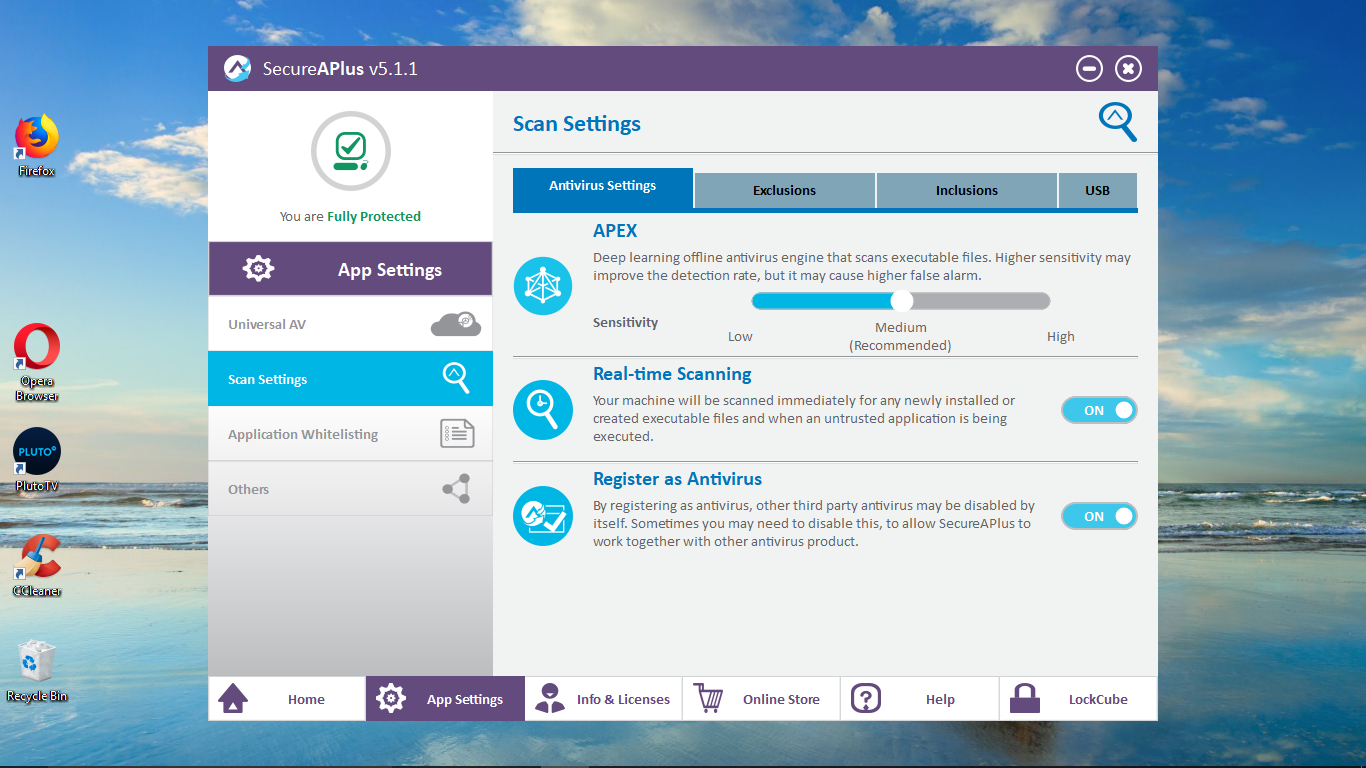Select the Recycle Bin desktop icon
Screen dimensions: 1366x768
coord(37,670)
